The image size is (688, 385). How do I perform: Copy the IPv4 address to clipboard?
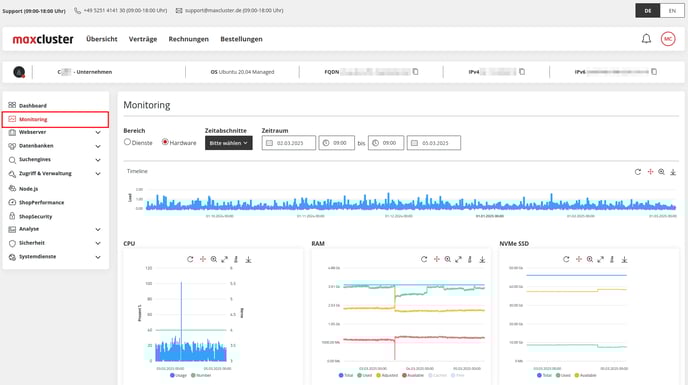[522, 72]
